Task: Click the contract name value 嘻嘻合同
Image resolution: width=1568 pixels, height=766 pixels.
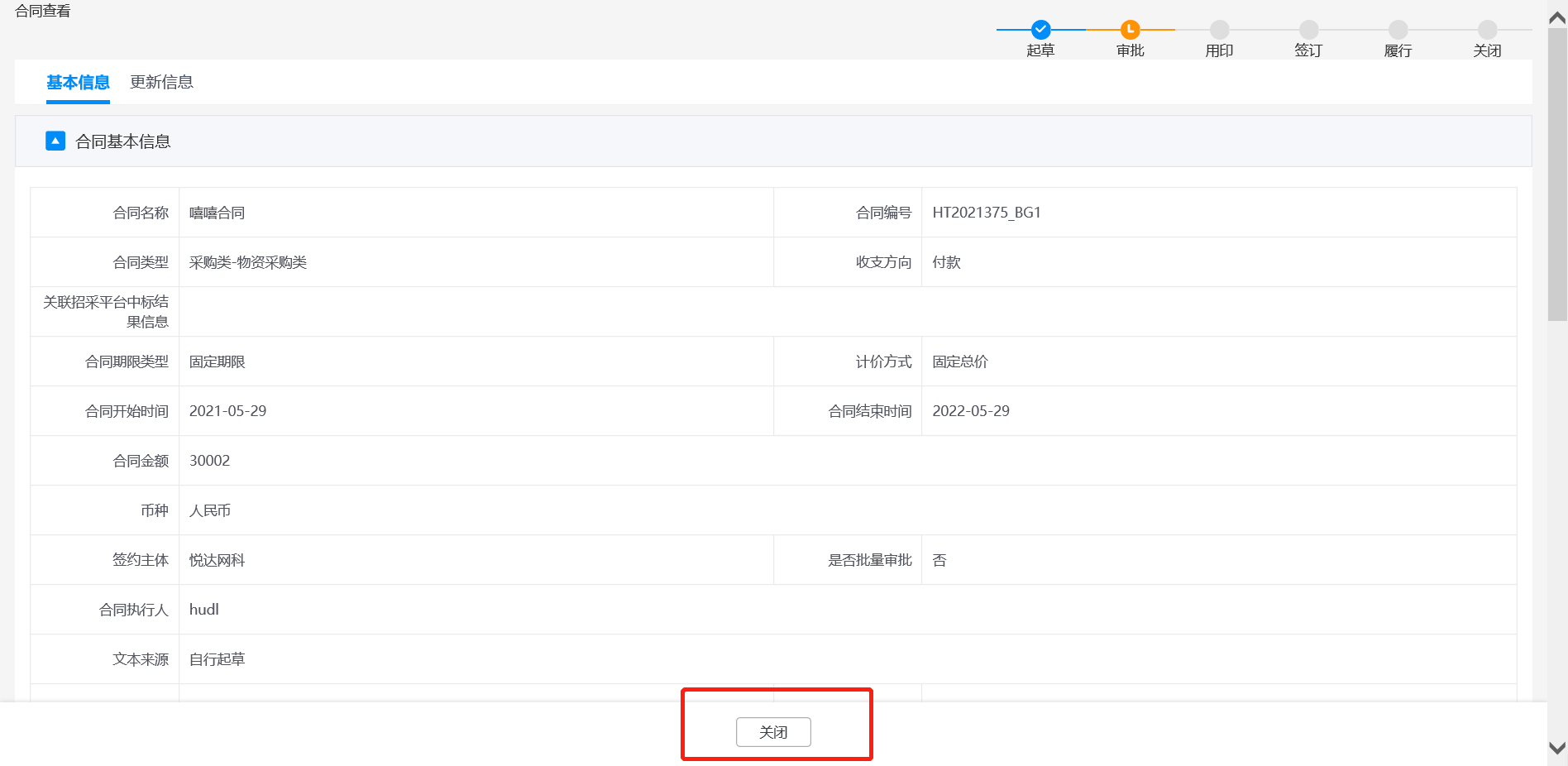Action: tap(217, 213)
